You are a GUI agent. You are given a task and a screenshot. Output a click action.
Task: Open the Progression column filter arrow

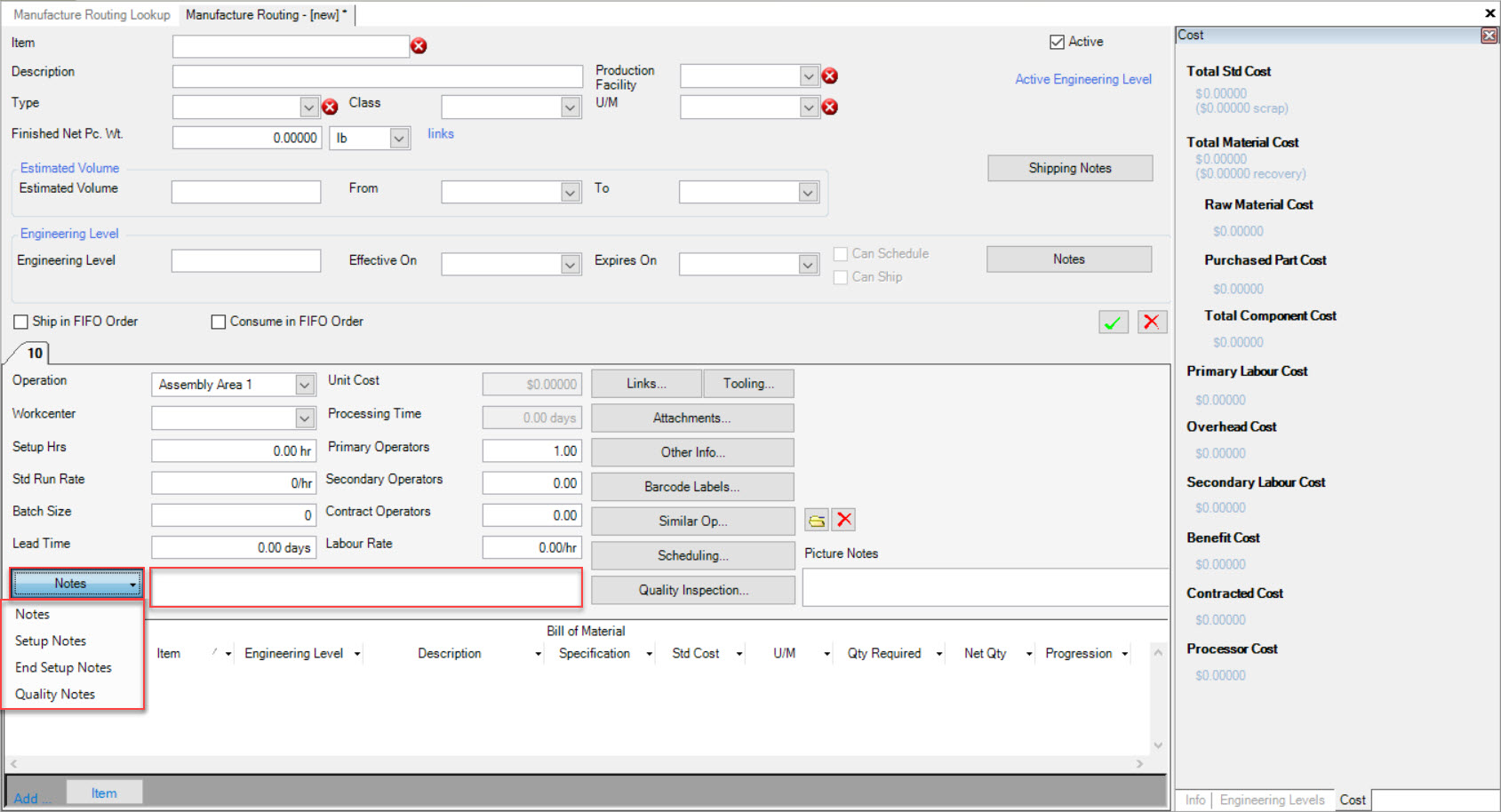pos(1124,654)
